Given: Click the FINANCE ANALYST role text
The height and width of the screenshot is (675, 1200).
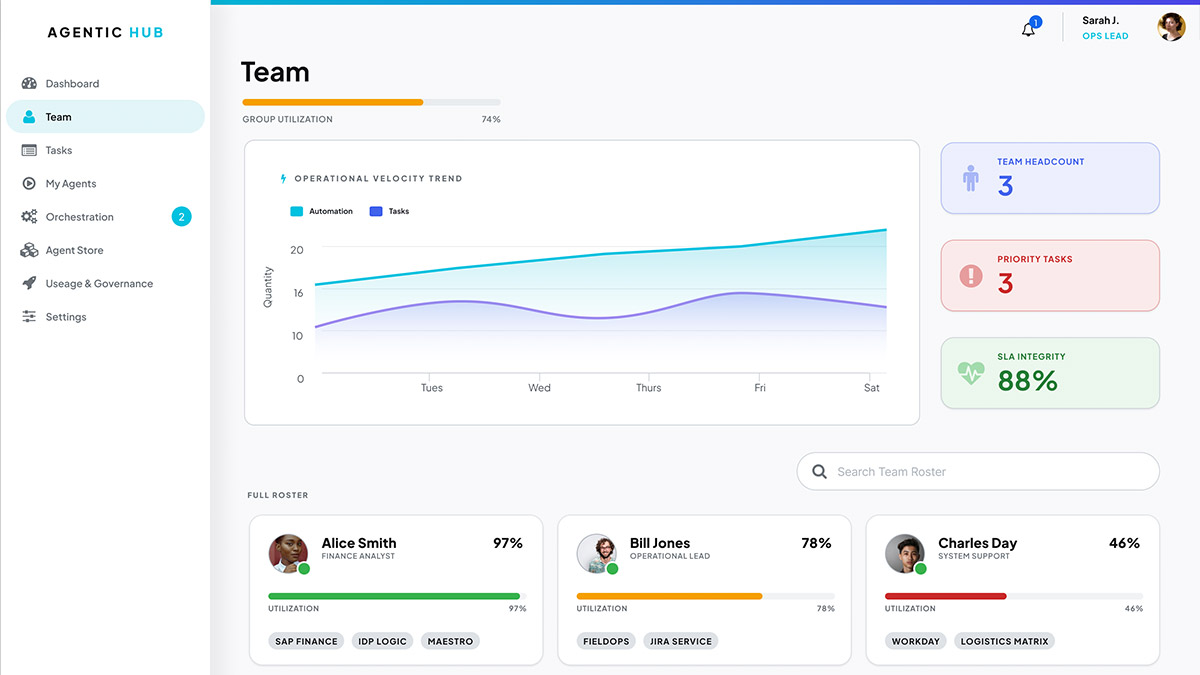Looking at the screenshot, I should [358, 557].
